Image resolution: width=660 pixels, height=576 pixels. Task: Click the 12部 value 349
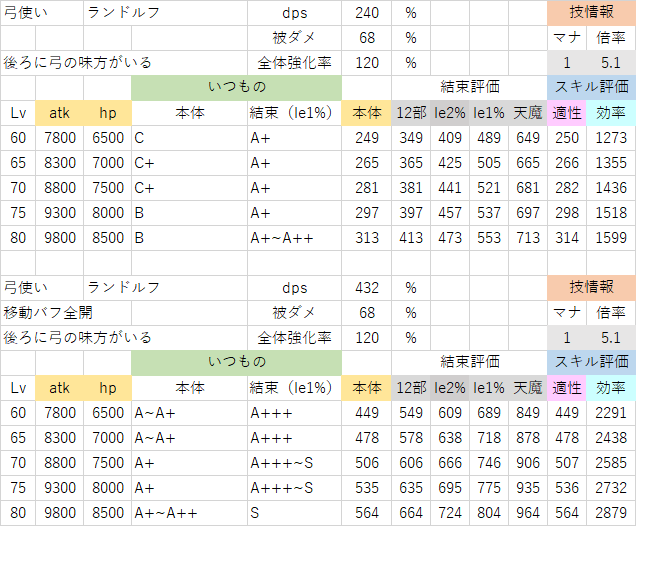tap(410, 138)
